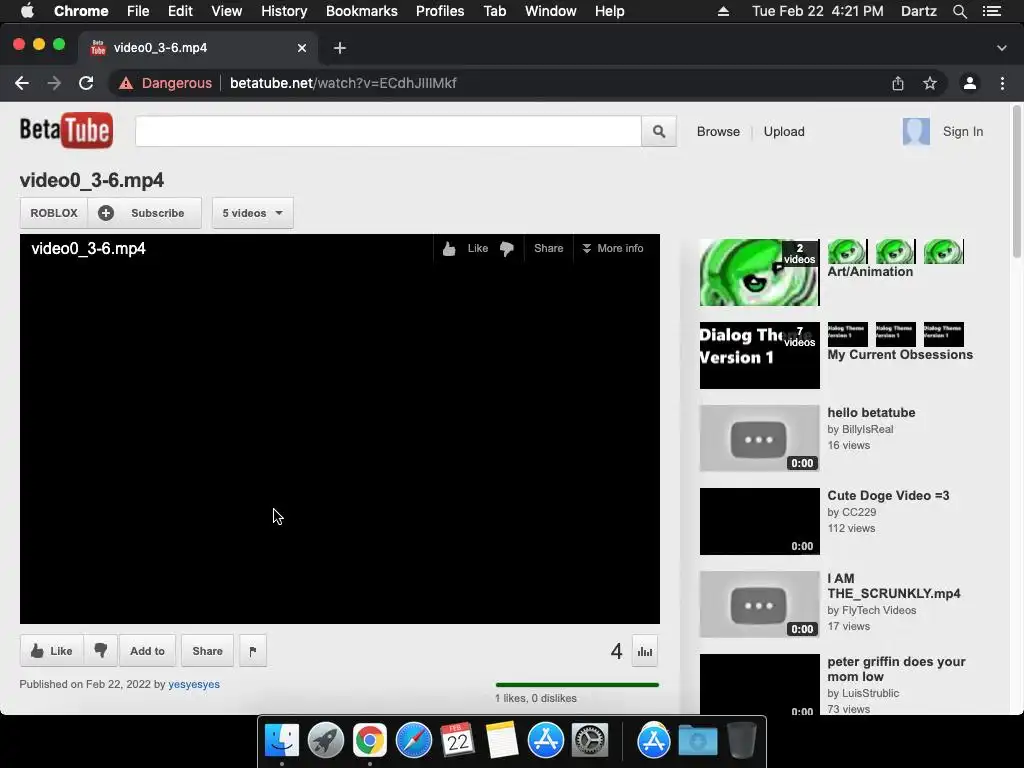Click the Upload link

(x=784, y=131)
